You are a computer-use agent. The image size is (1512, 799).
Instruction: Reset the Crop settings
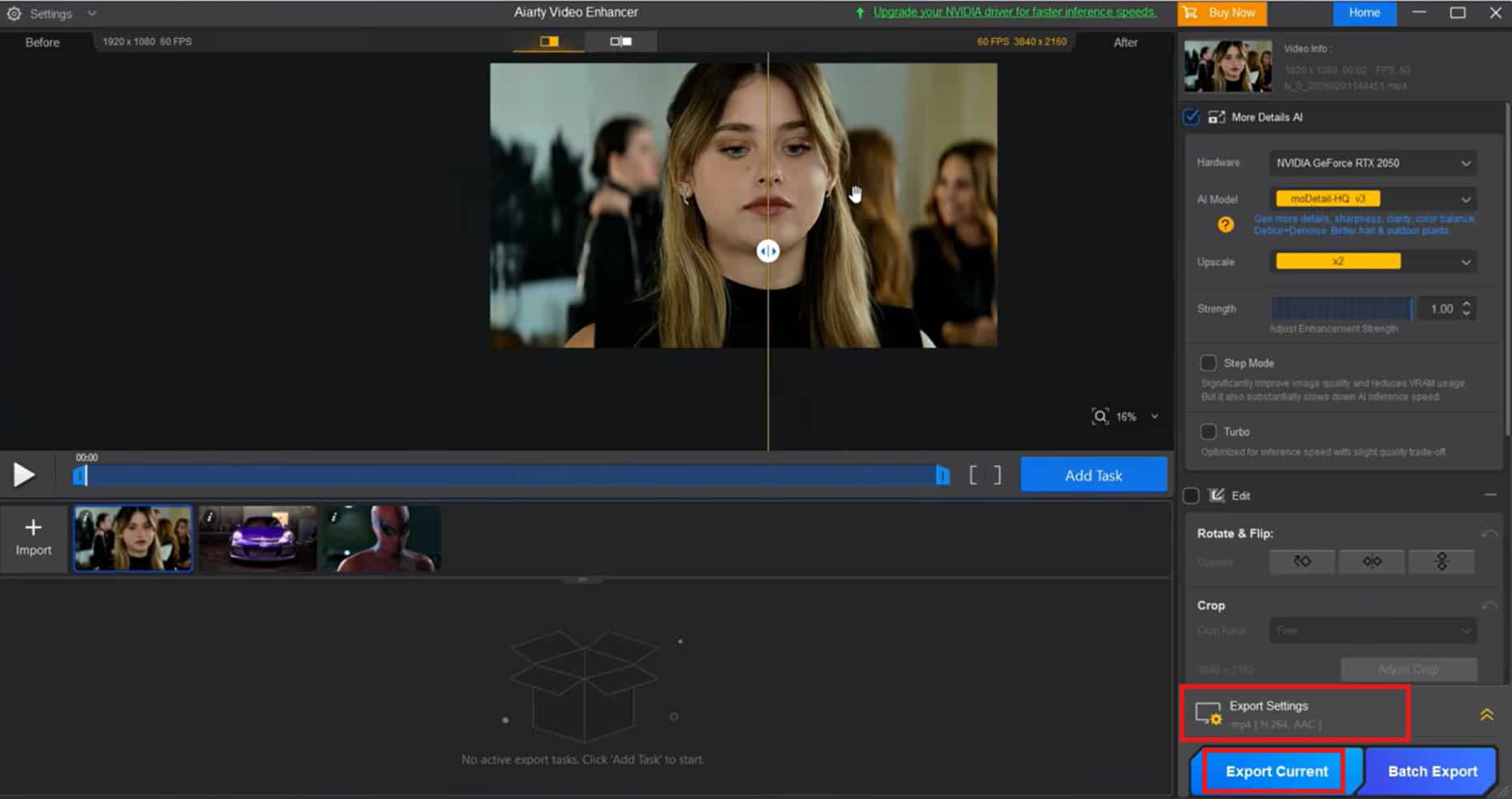click(1489, 606)
